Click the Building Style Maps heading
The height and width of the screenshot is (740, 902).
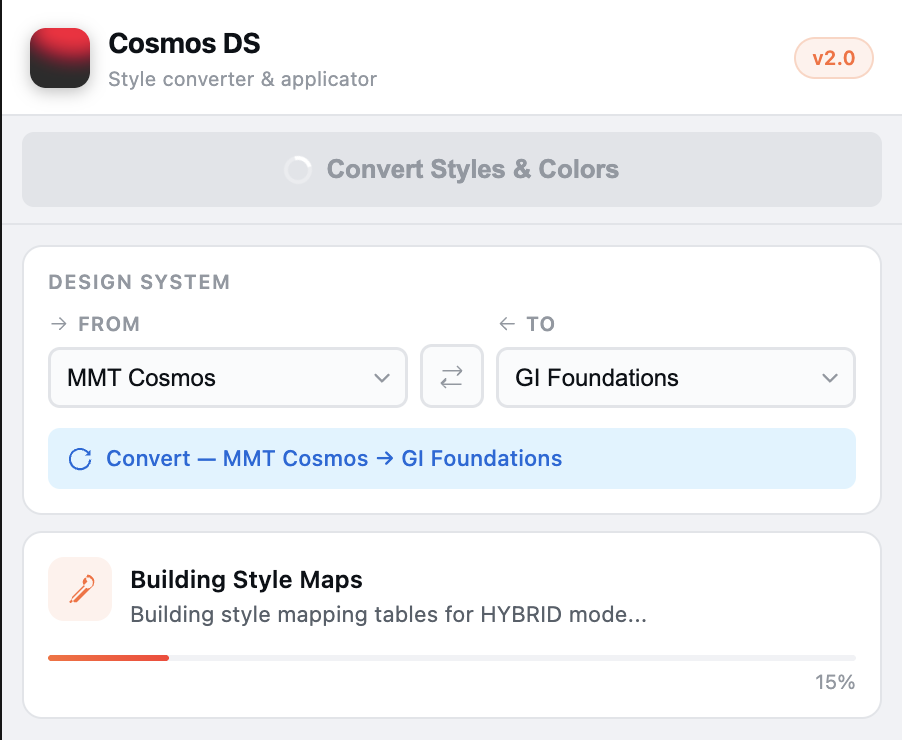246,579
